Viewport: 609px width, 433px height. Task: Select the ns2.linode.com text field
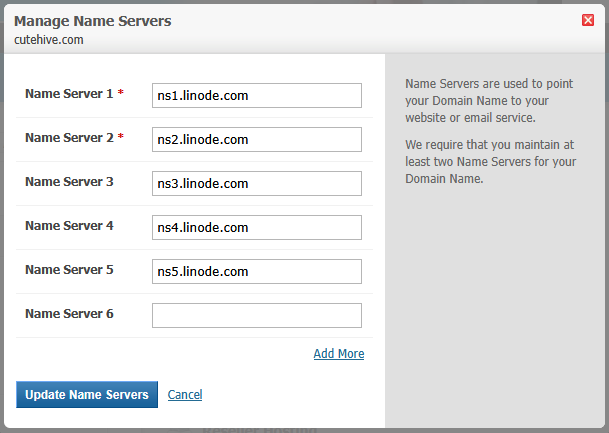point(257,139)
